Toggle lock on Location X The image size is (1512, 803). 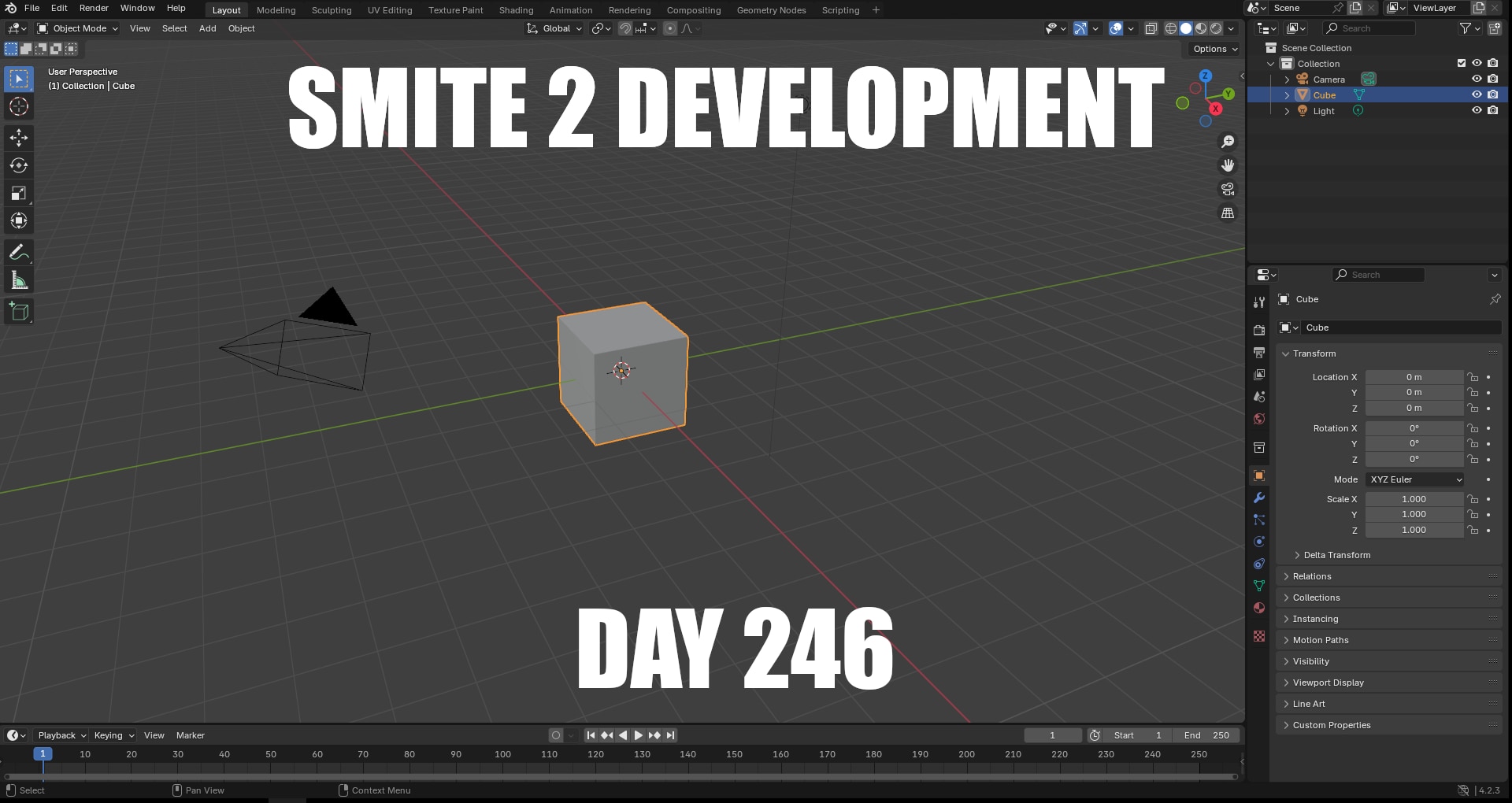pos(1473,377)
